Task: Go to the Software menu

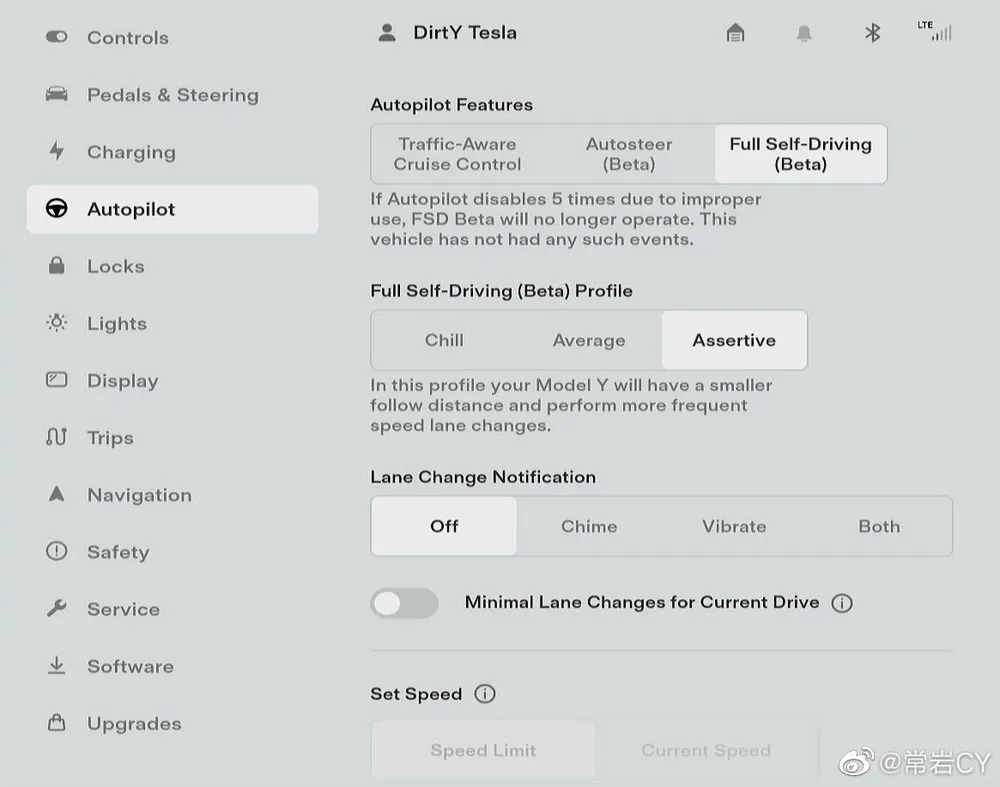Action: 172,666
